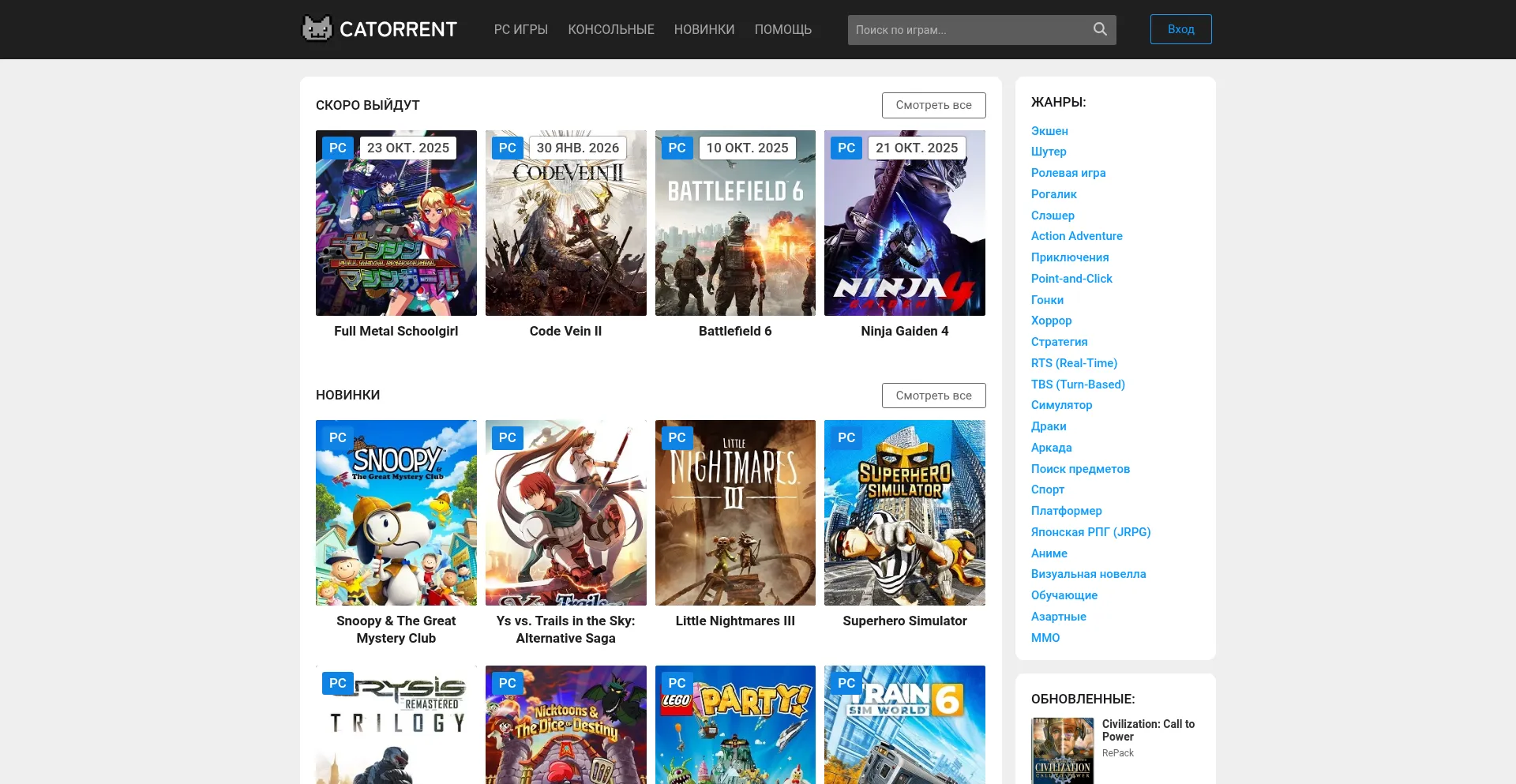Click the search magnifier icon
This screenshot has width=1516, height=784.
click(x=1100, y=29)
